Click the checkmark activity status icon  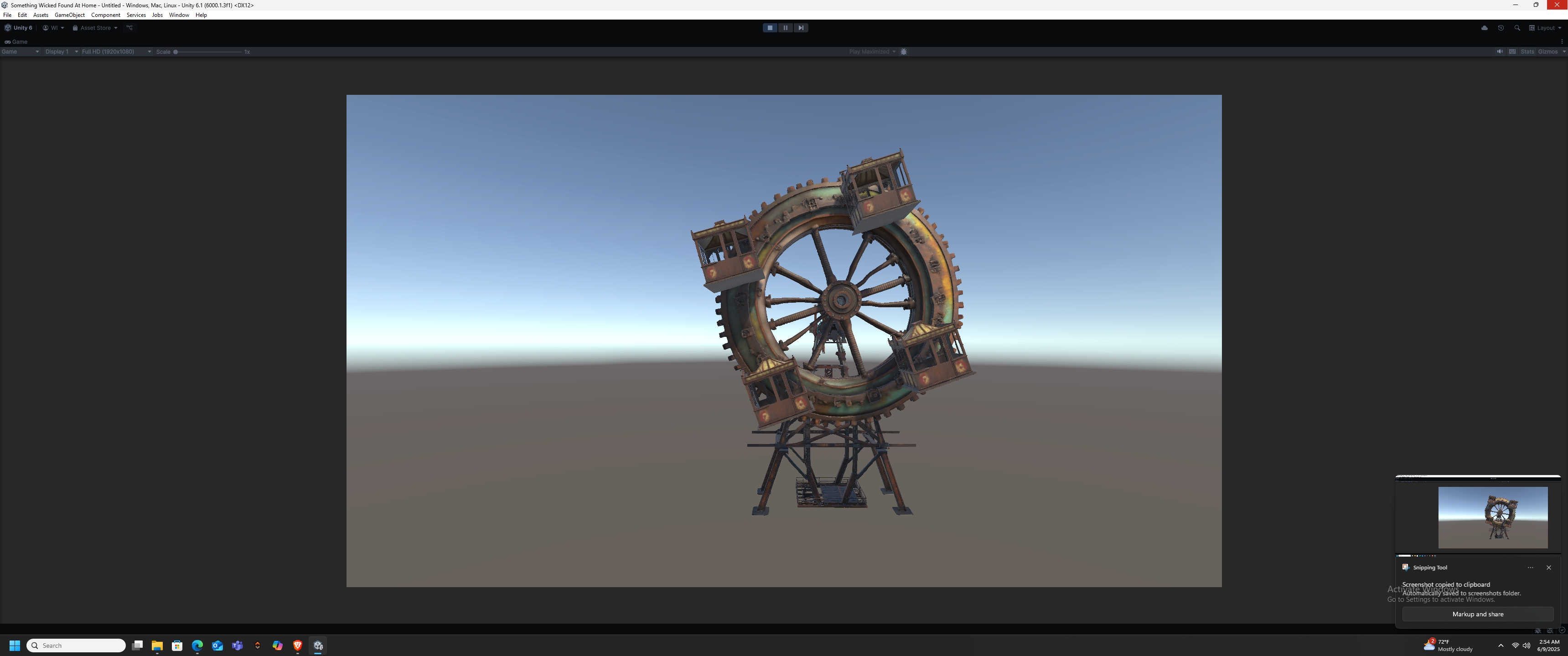[x=1562, y=630]
